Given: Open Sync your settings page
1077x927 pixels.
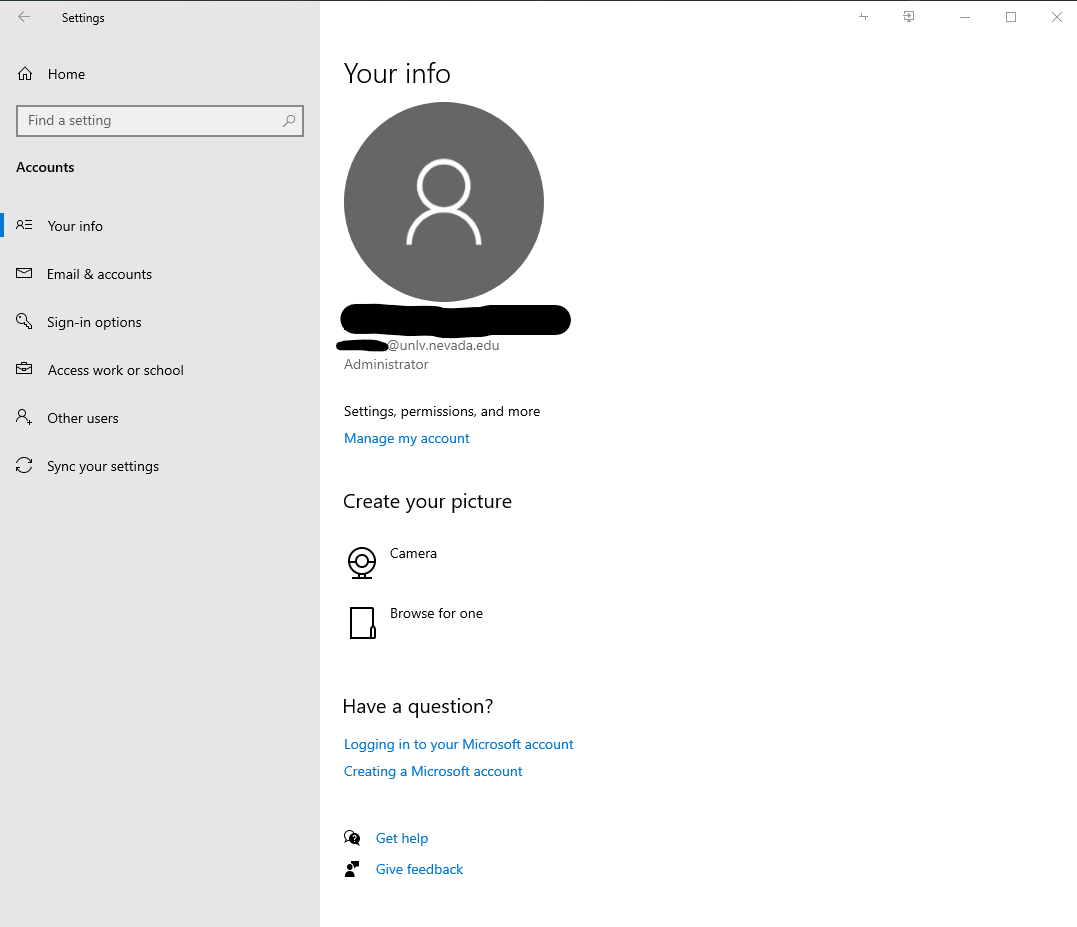Looking at the screenshot, I should [x=103, y=466].
